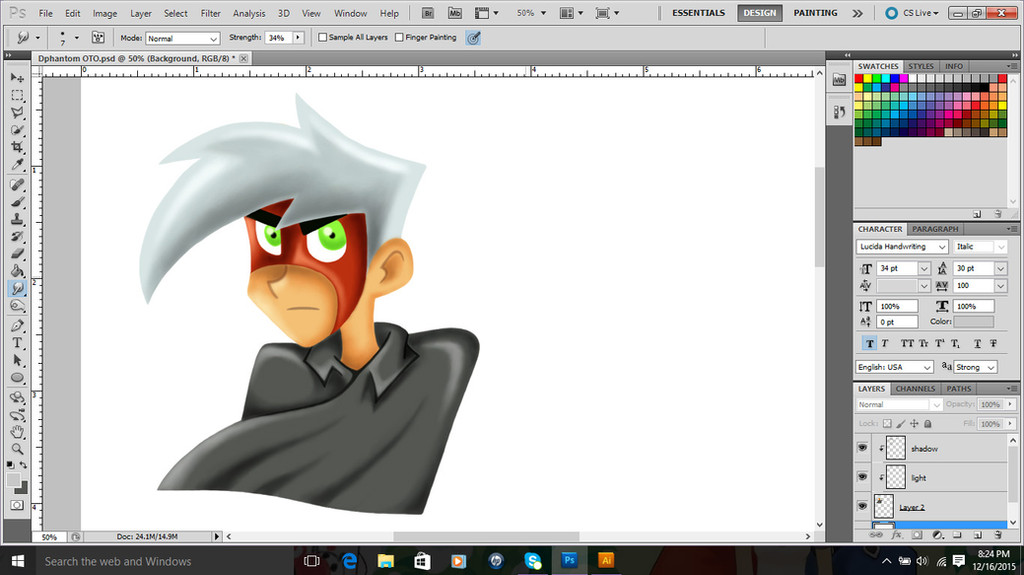Open the Filter menu
This screenshot has height=575, width=1024.
click(210, 13)
